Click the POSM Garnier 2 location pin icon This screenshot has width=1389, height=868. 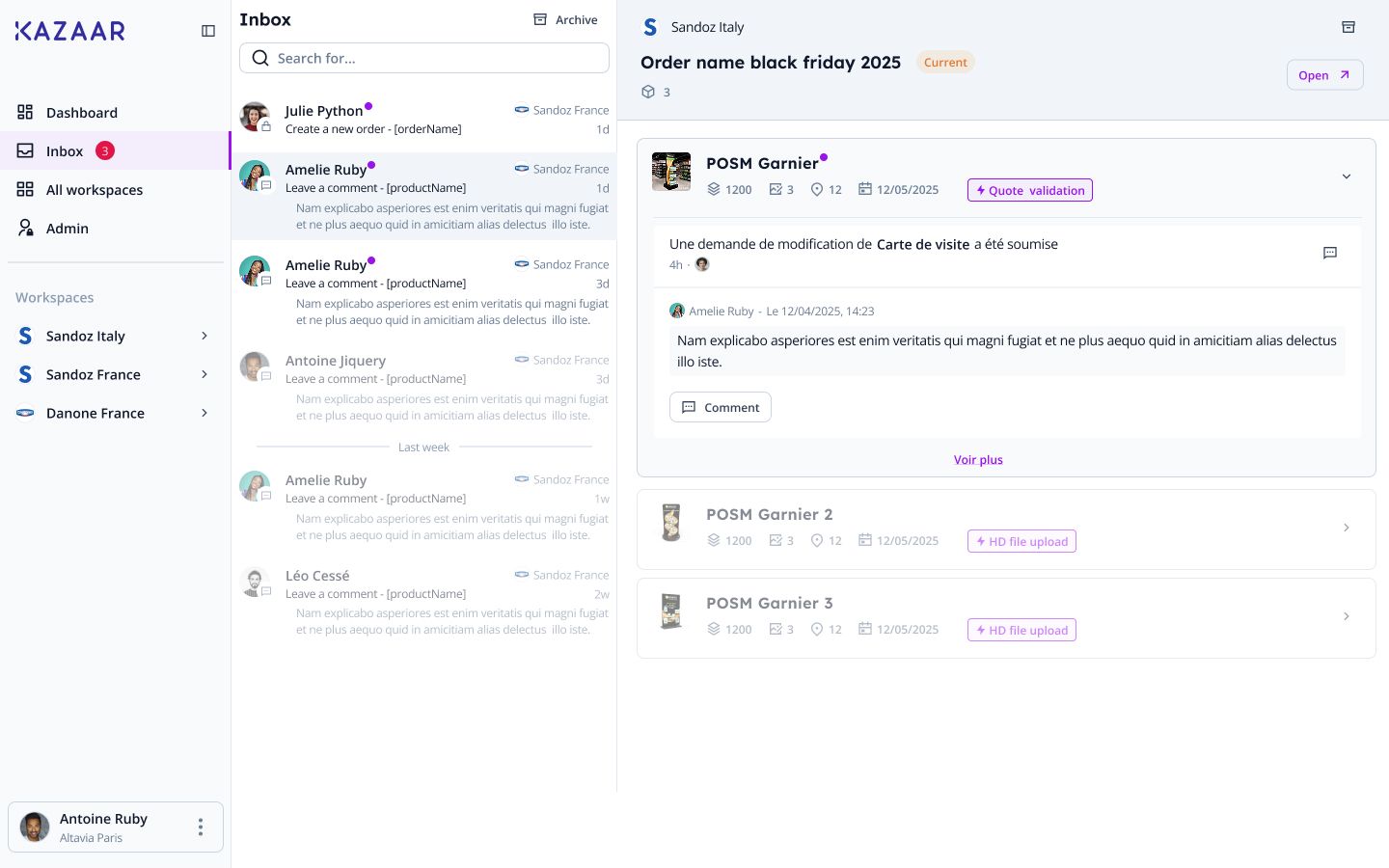[817, 540]
